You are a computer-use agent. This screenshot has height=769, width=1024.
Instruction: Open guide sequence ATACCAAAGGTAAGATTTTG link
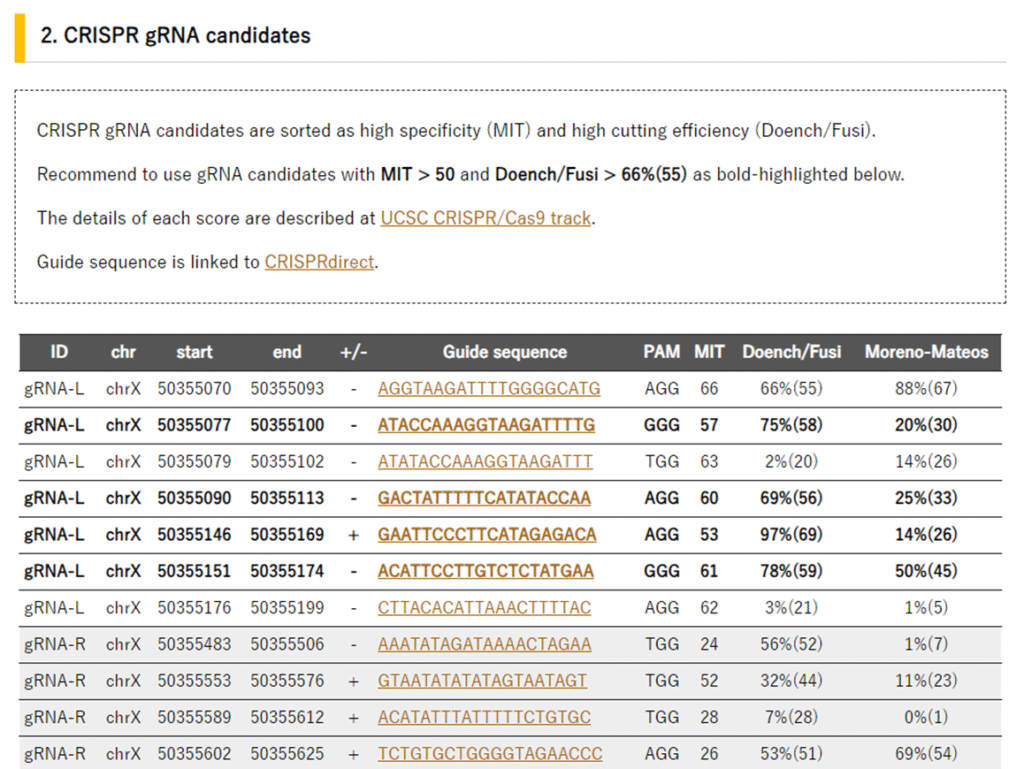pyautogui.click(x=486, y=425)
